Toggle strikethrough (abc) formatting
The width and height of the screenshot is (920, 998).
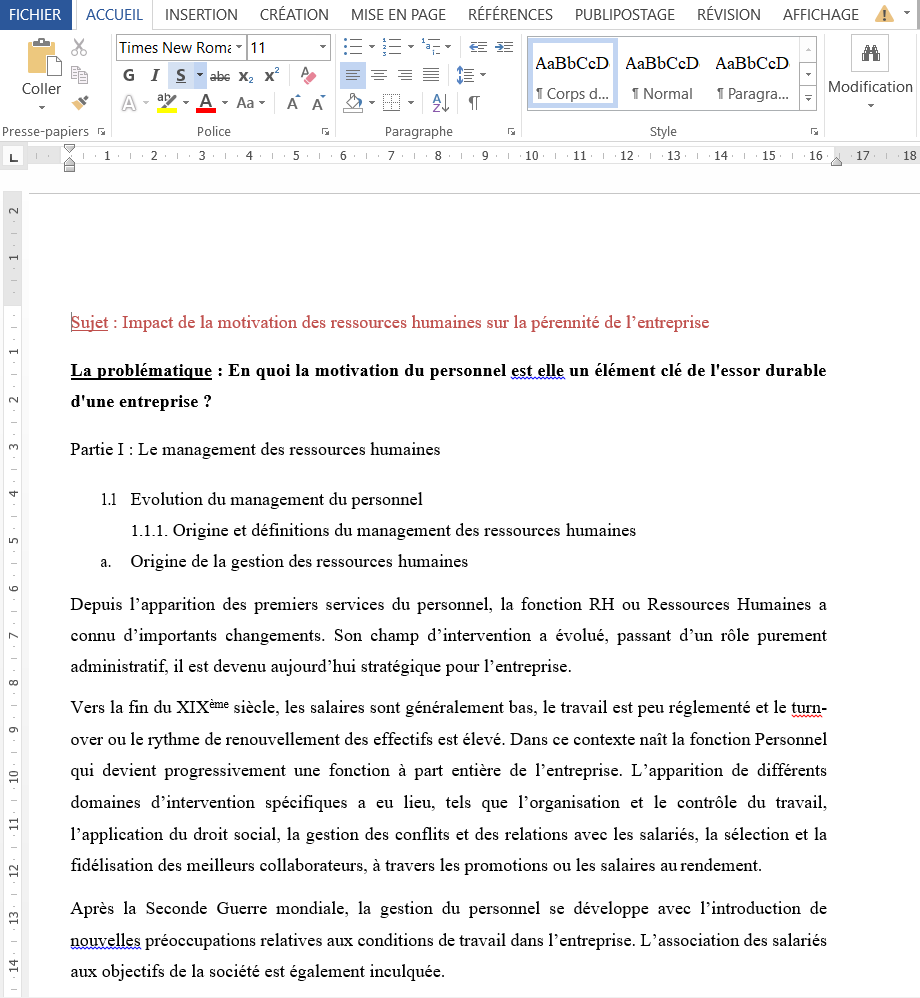point(220,76)
